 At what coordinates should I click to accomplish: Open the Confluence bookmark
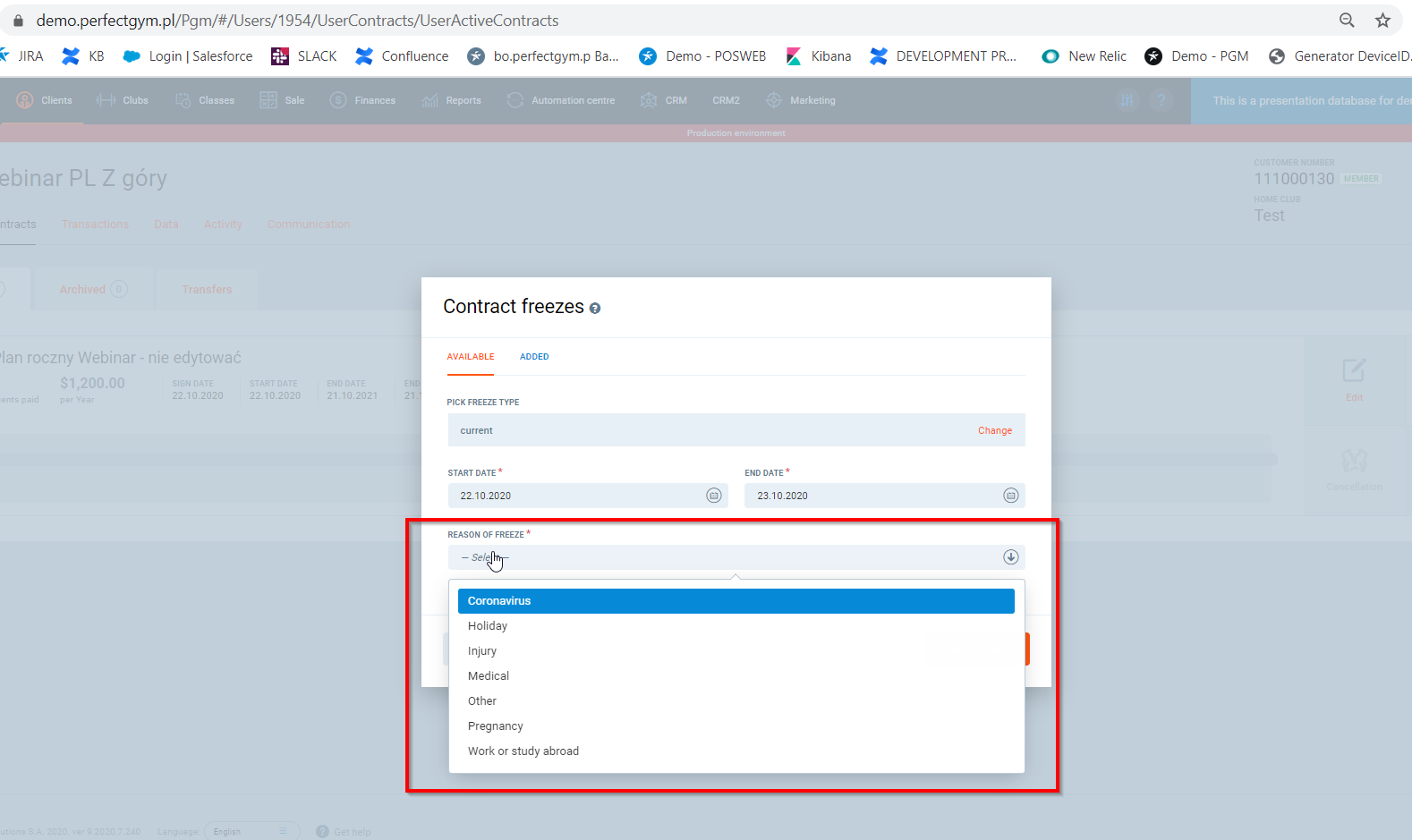point(402,56)
